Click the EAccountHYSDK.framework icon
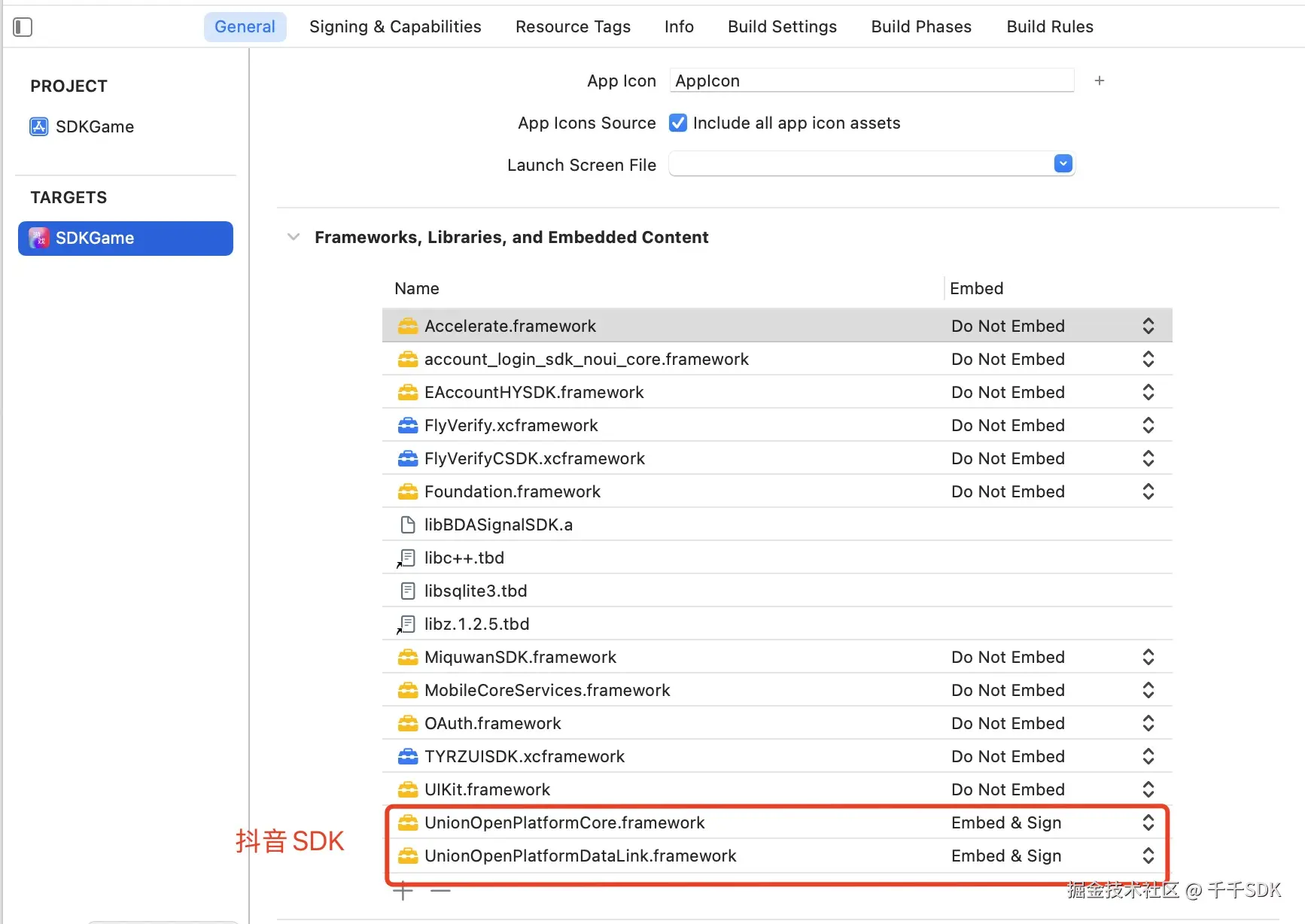This screenshot has width=1305, height=924. 408,392
